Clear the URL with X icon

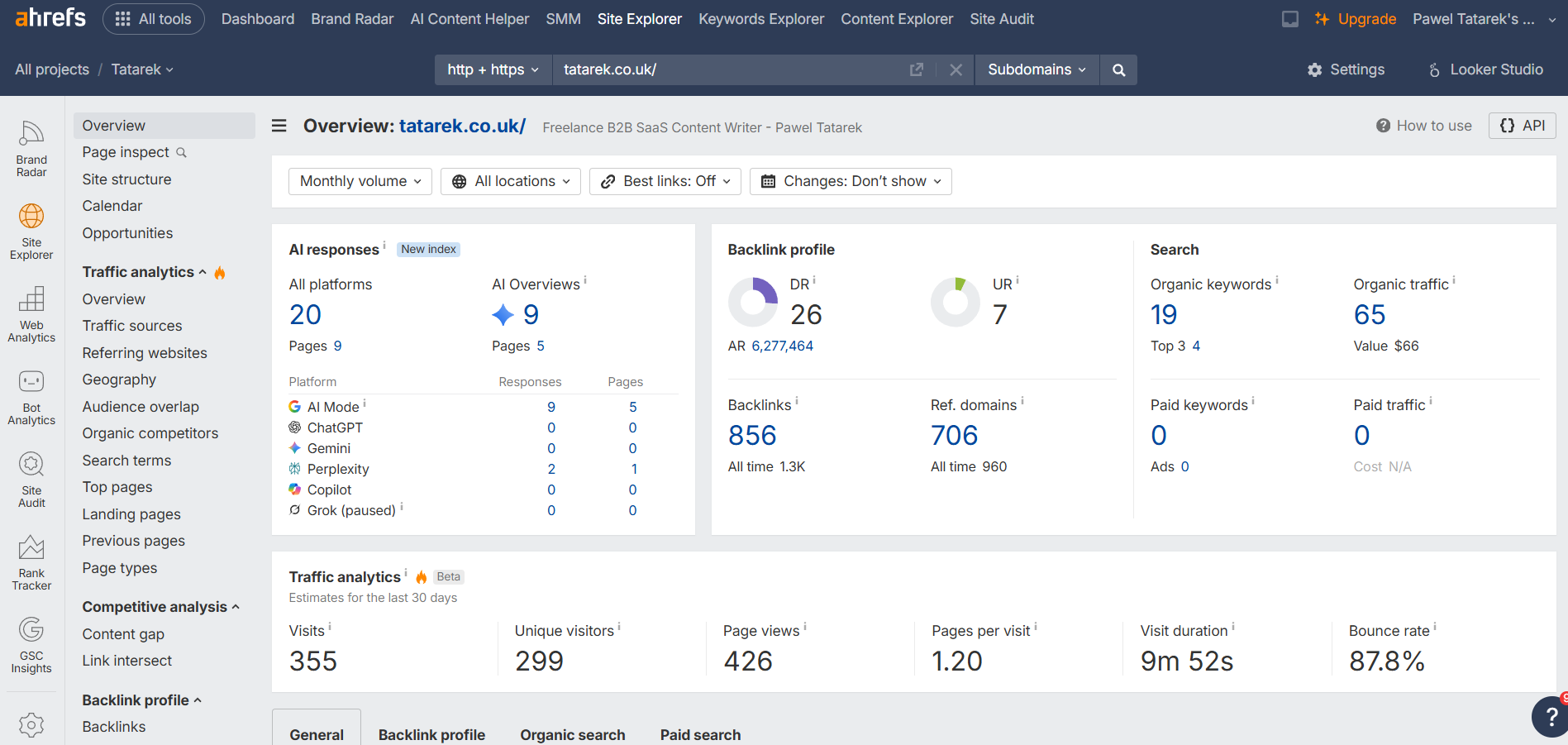(x=956, y=70)
